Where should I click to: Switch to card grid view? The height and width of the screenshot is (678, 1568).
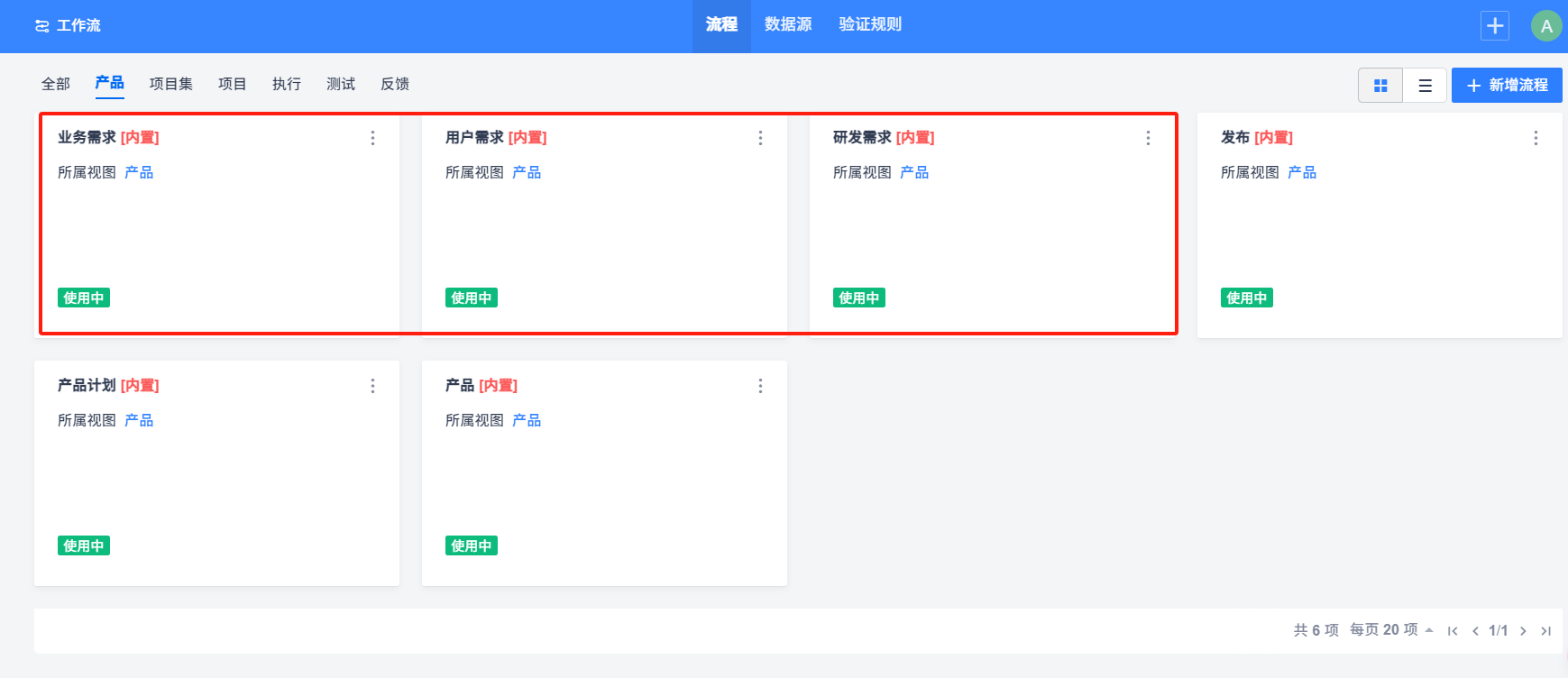[x=1380, y=86]
